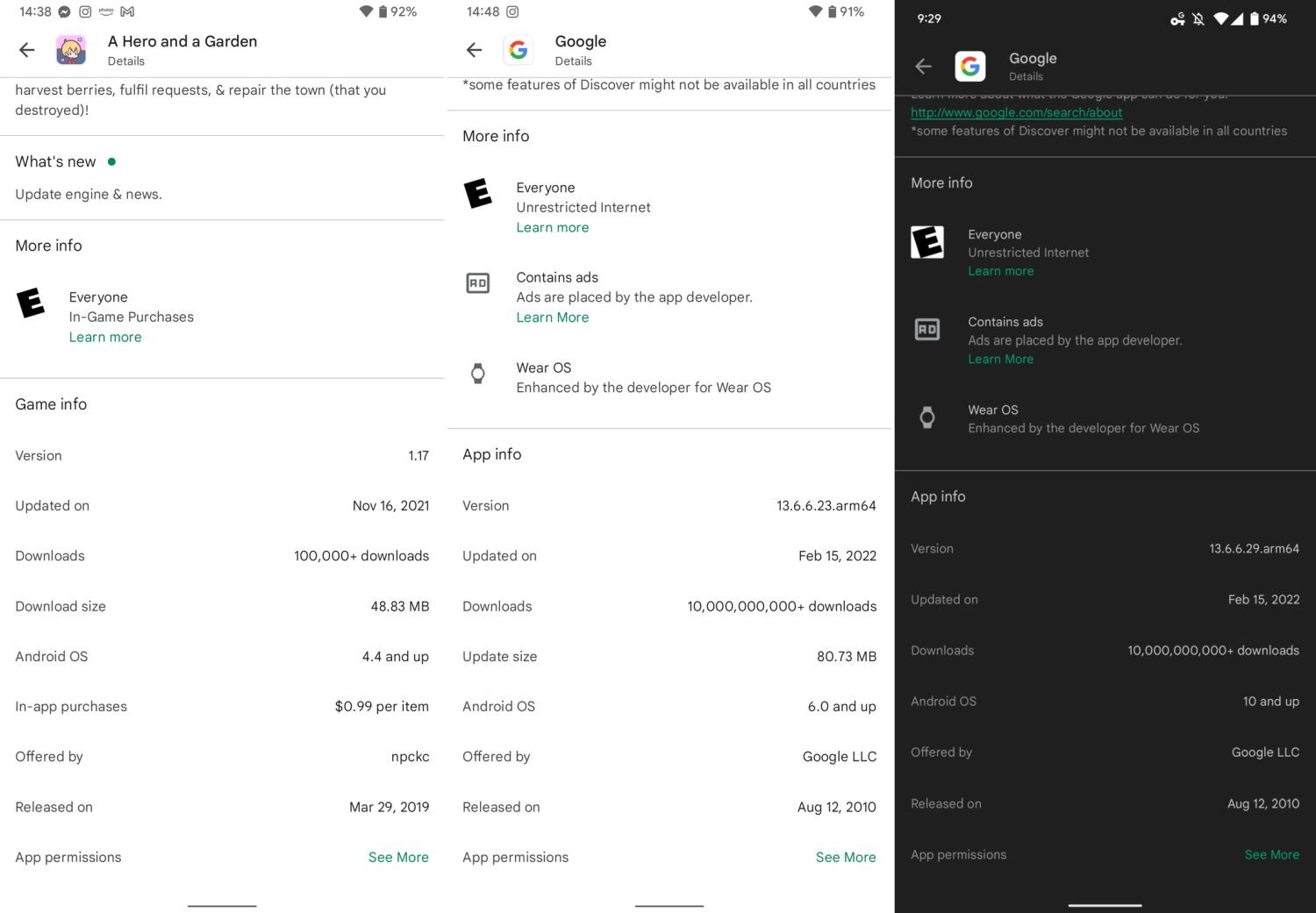Tap Google logo icon in dark header
Image resolution: width=1316 pixels, height=913 pixels.
[x=970, y=67]
